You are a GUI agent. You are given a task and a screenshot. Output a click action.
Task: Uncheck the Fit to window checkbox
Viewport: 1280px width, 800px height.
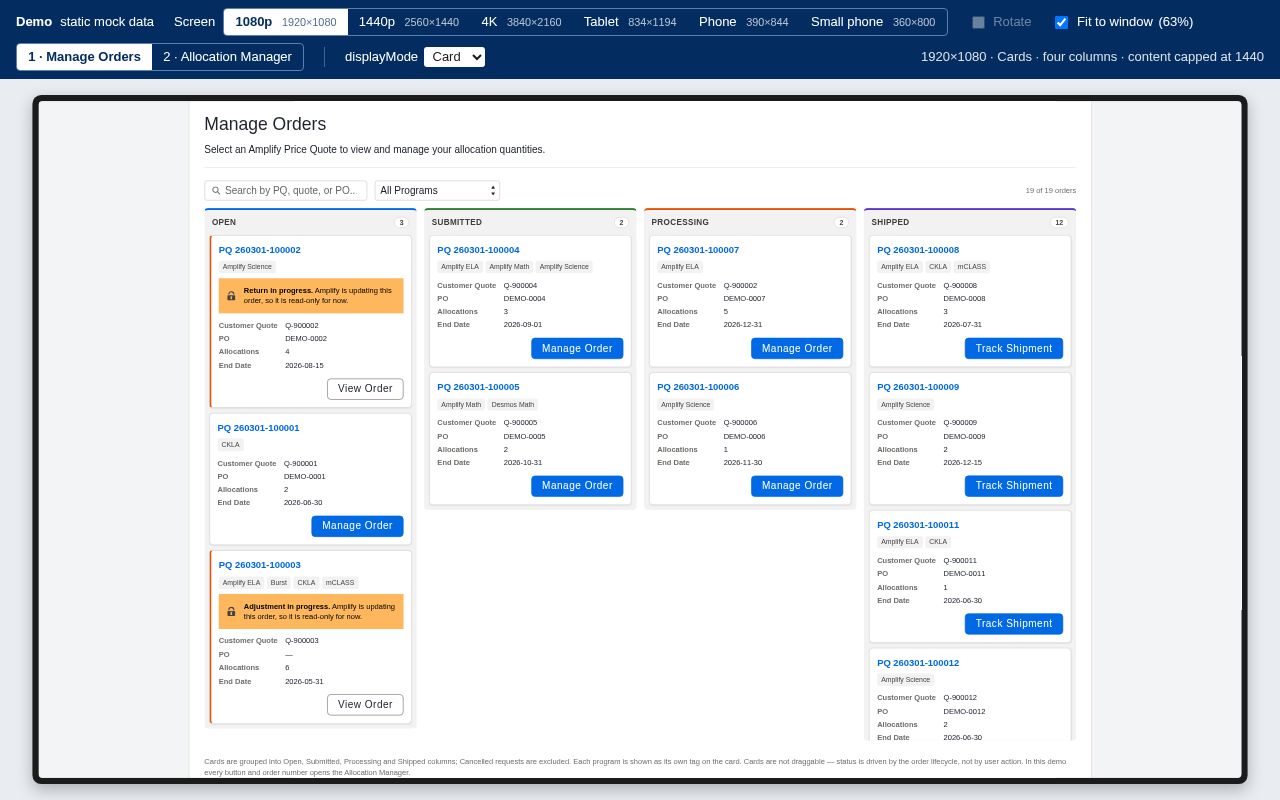(1061, 22)
